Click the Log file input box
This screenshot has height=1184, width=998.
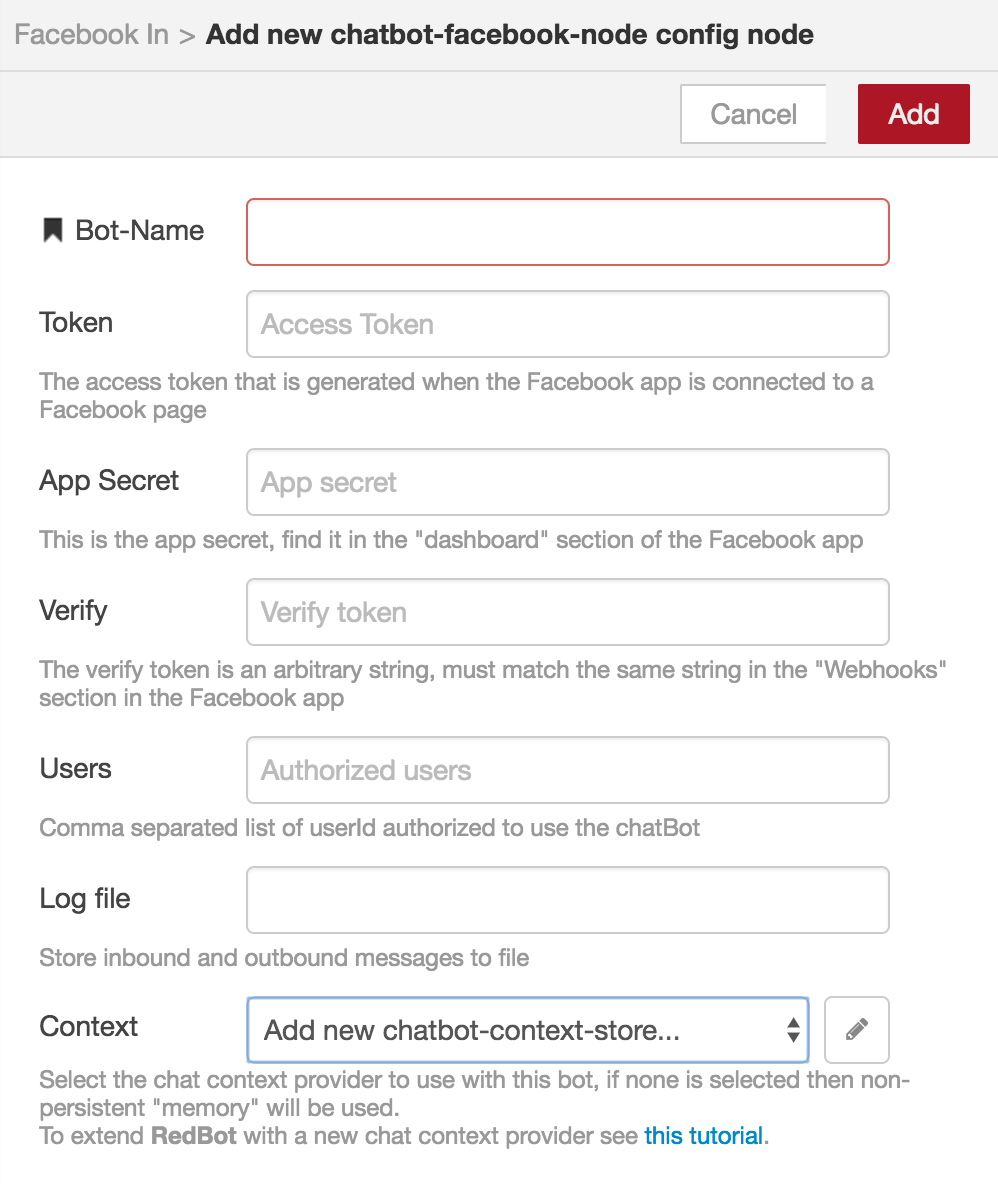(568, 900)
